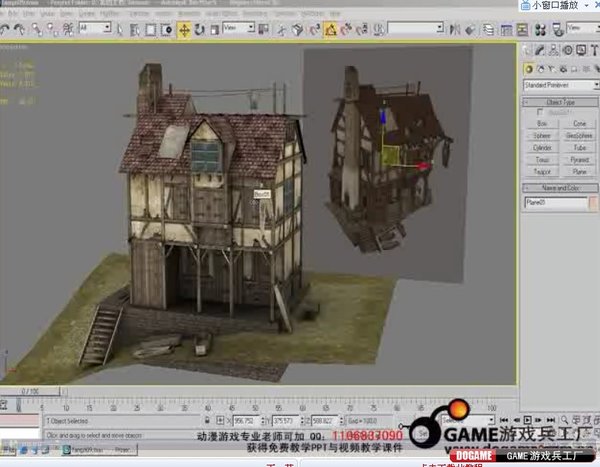Select the Lights category icon
Image resolution: width=600 pixels, height=467 pixels.
pos(552,67)
